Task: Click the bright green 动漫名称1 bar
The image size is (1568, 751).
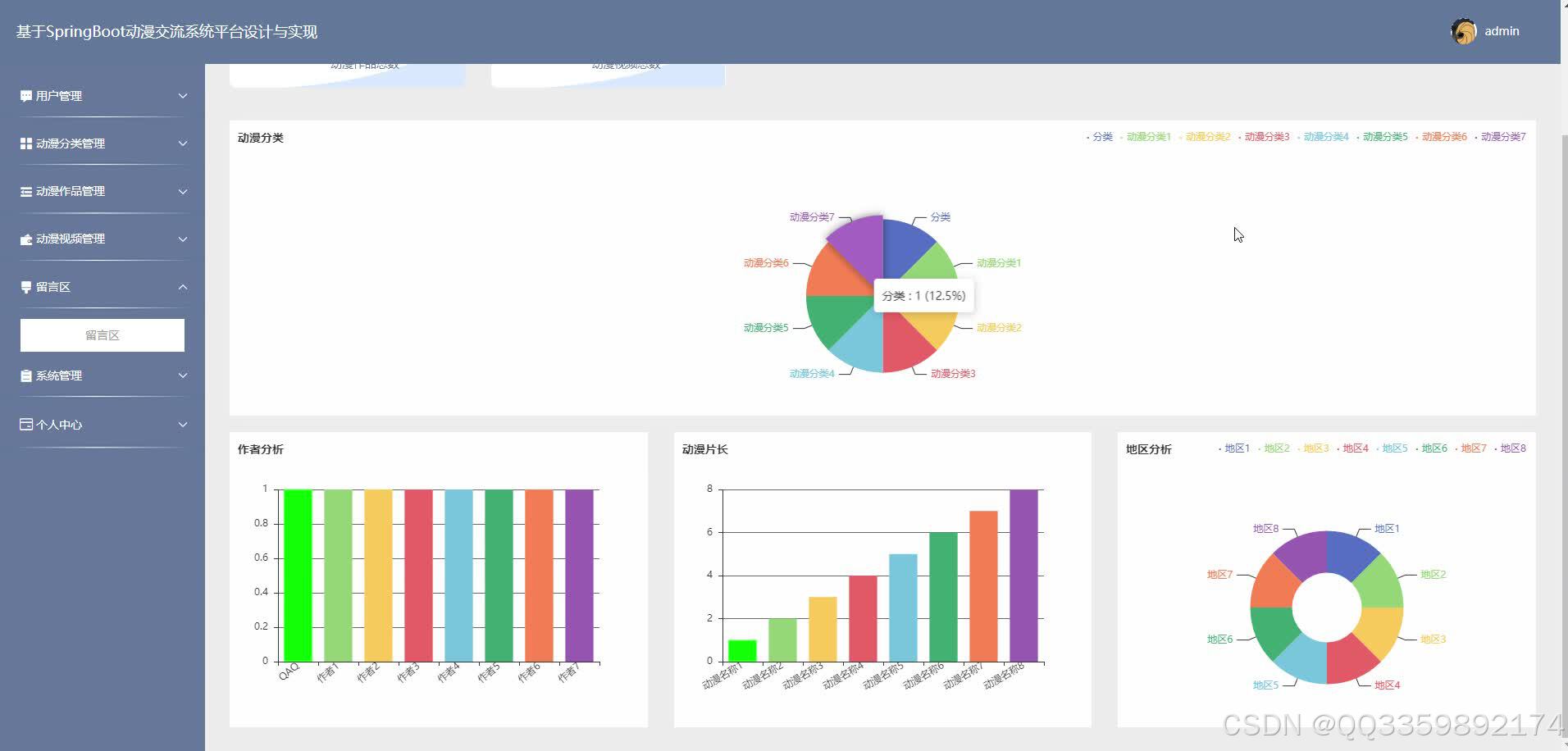Action: point(742,651)
